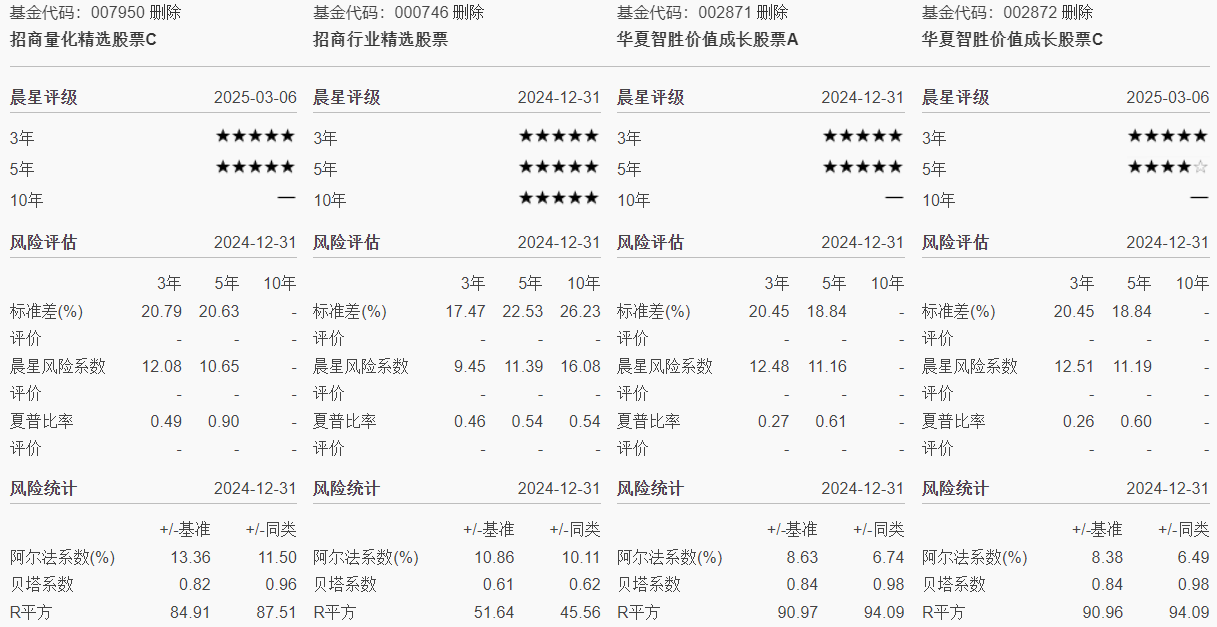Click the 晨星评级 heading under 华夏智胜价值成长股票A

(651, 98)
